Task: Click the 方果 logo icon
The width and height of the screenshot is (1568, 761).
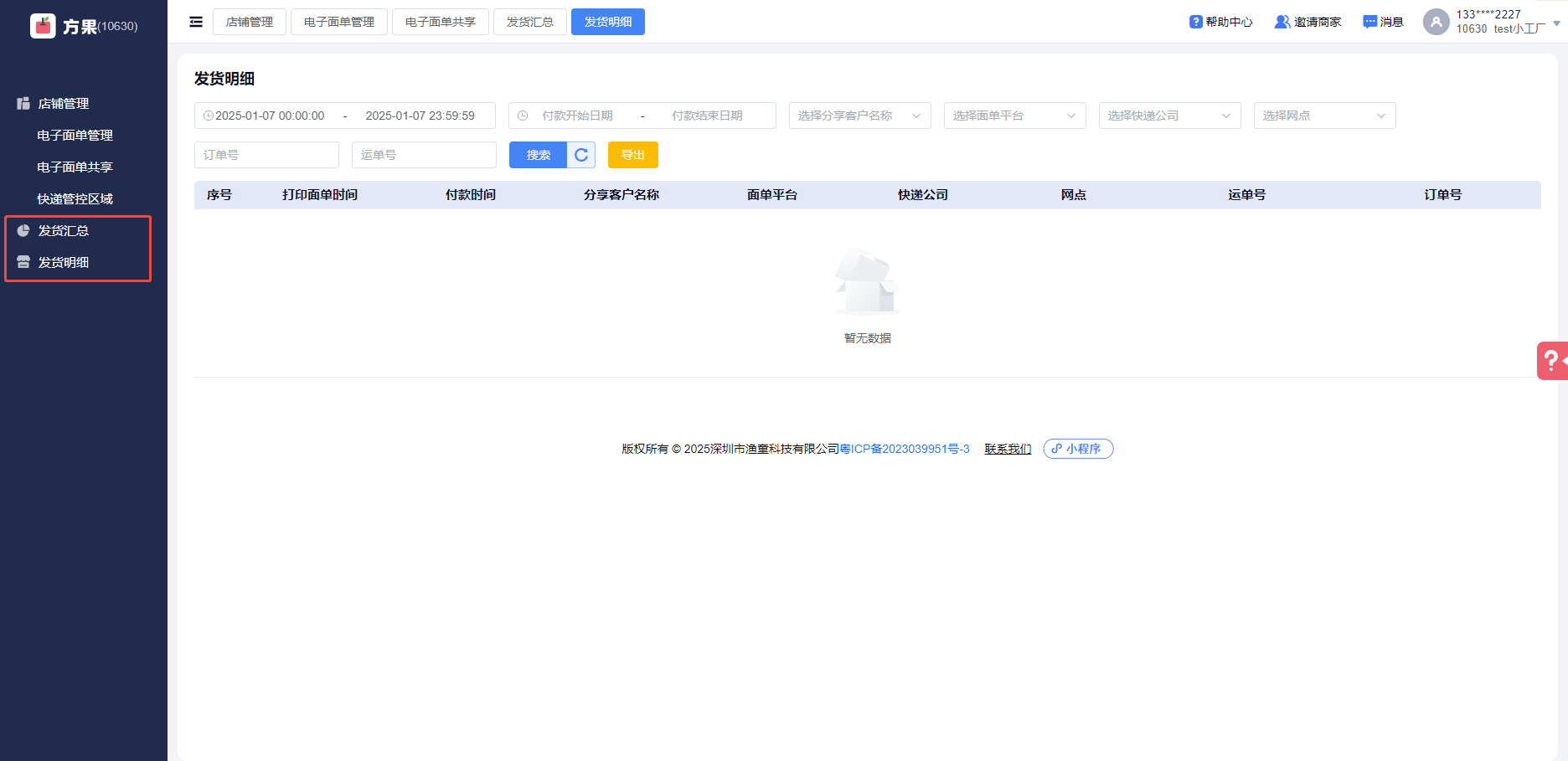Action: click(x=43, y=26)
